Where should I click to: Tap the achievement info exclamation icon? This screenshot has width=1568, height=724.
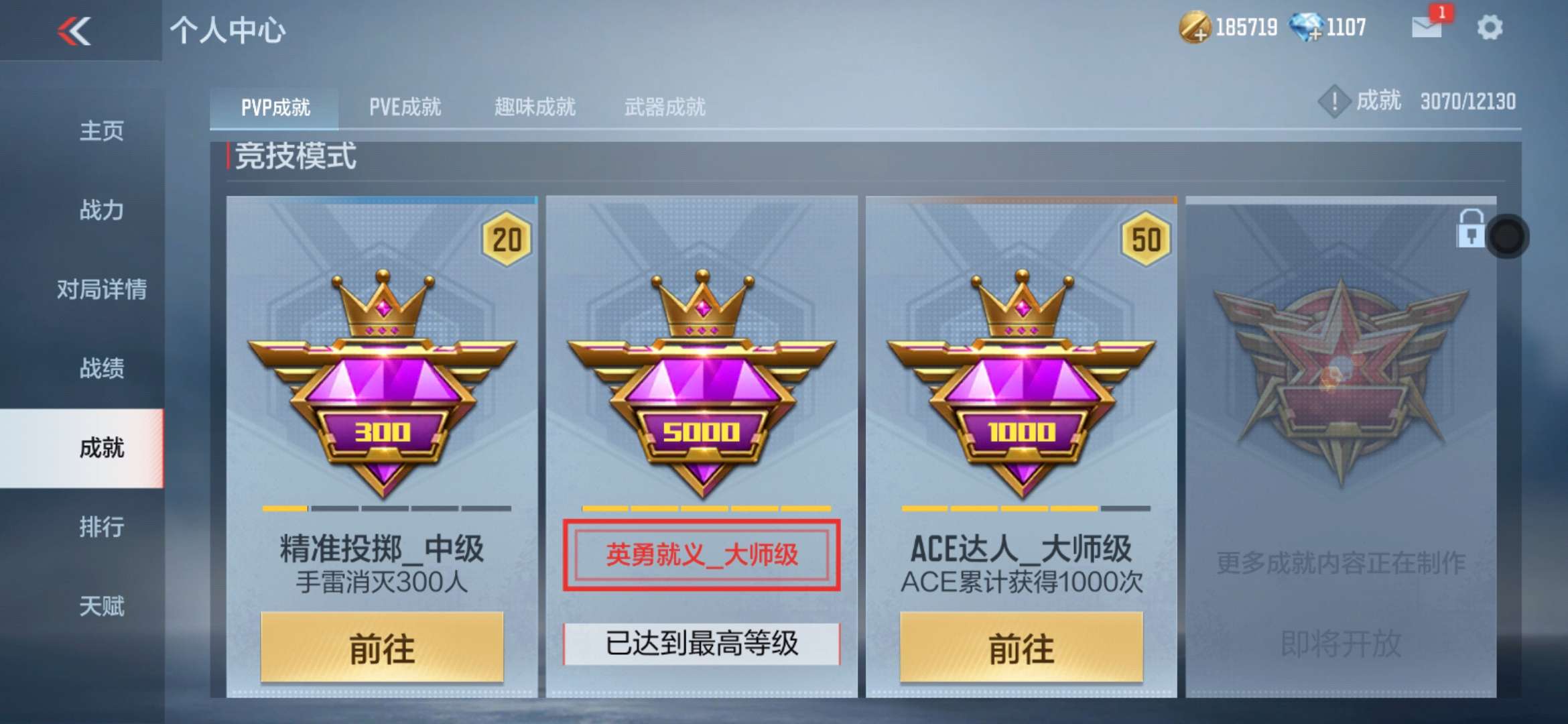[x=1334, y=101]
